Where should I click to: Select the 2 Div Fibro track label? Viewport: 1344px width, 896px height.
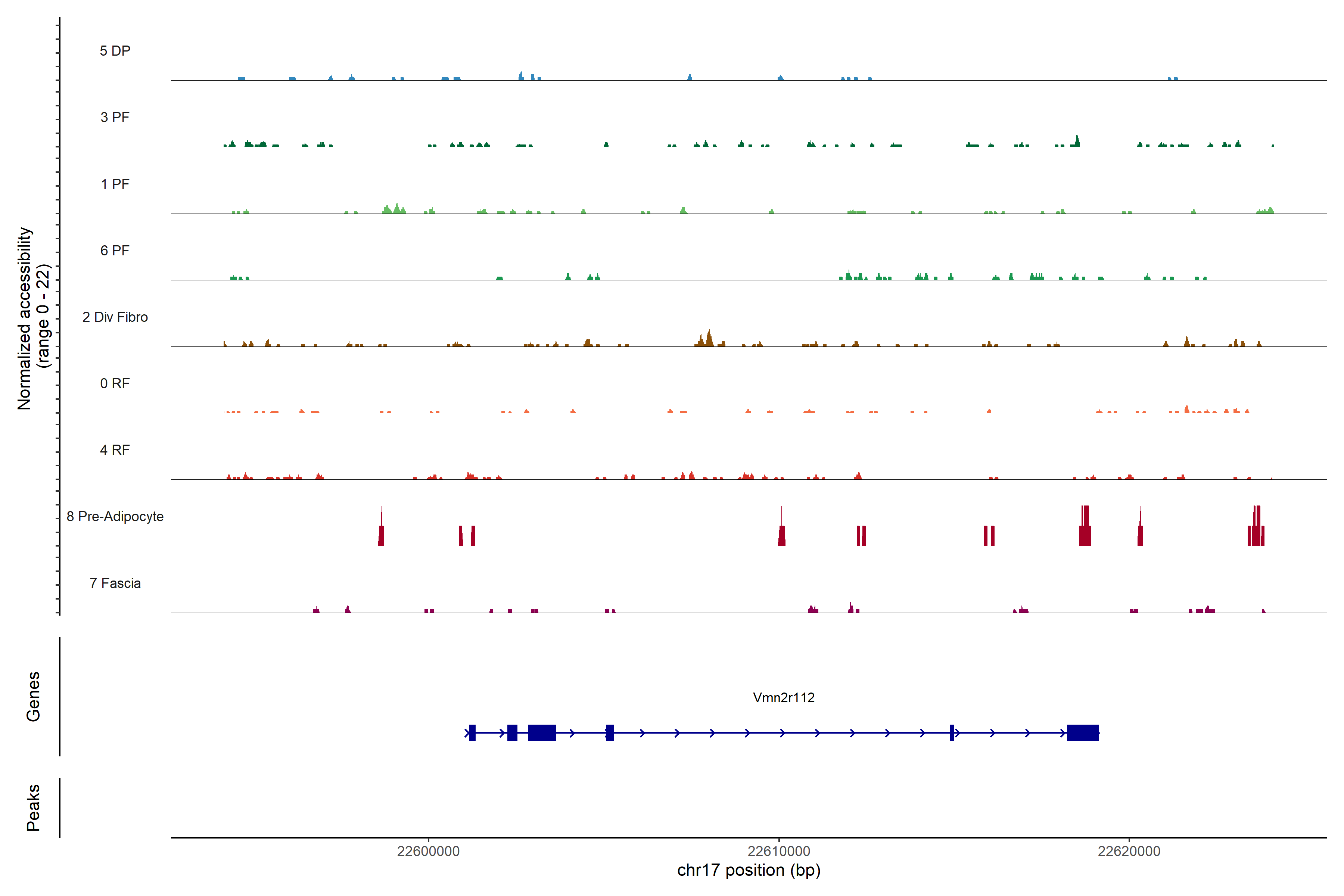tap(115, 317)
